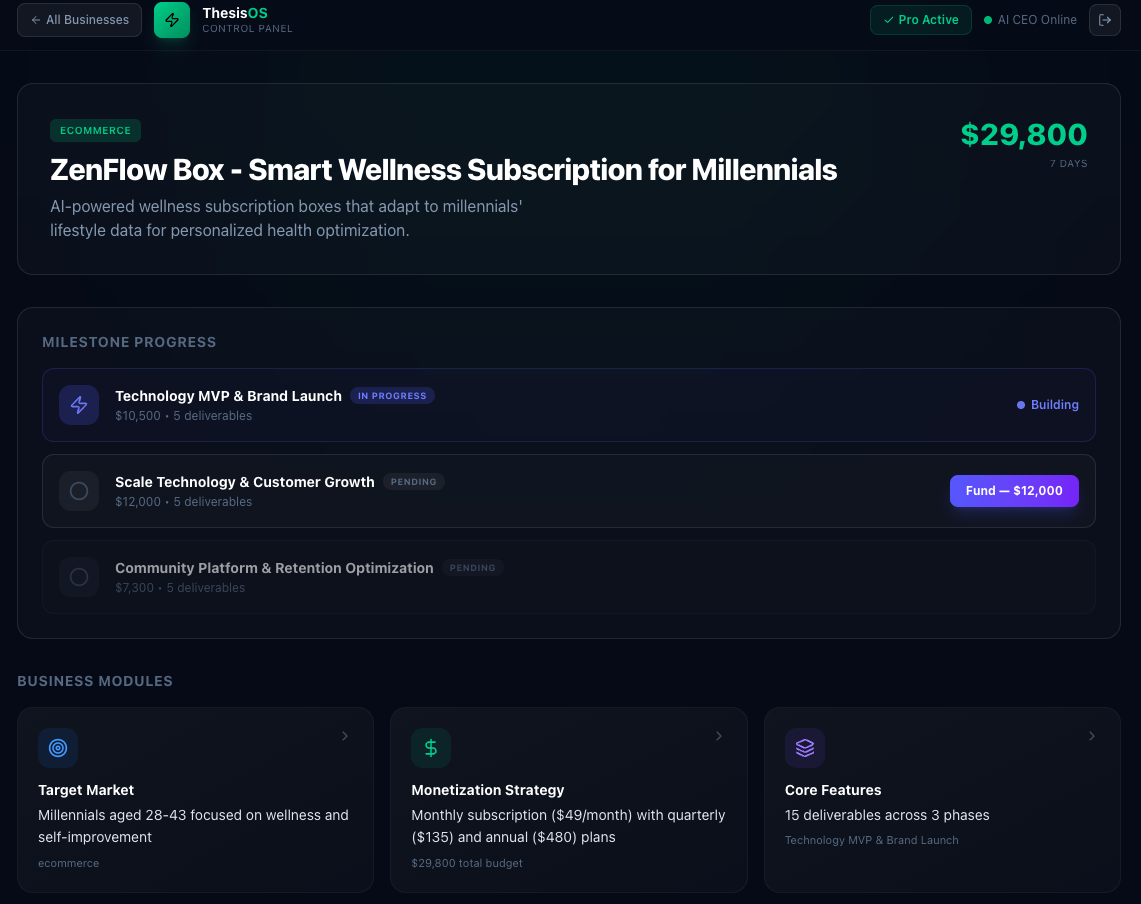Click the logout icon in the header
This screenshot has height=904, width=1141.
pyautogui.click(x=1105, y=19)
